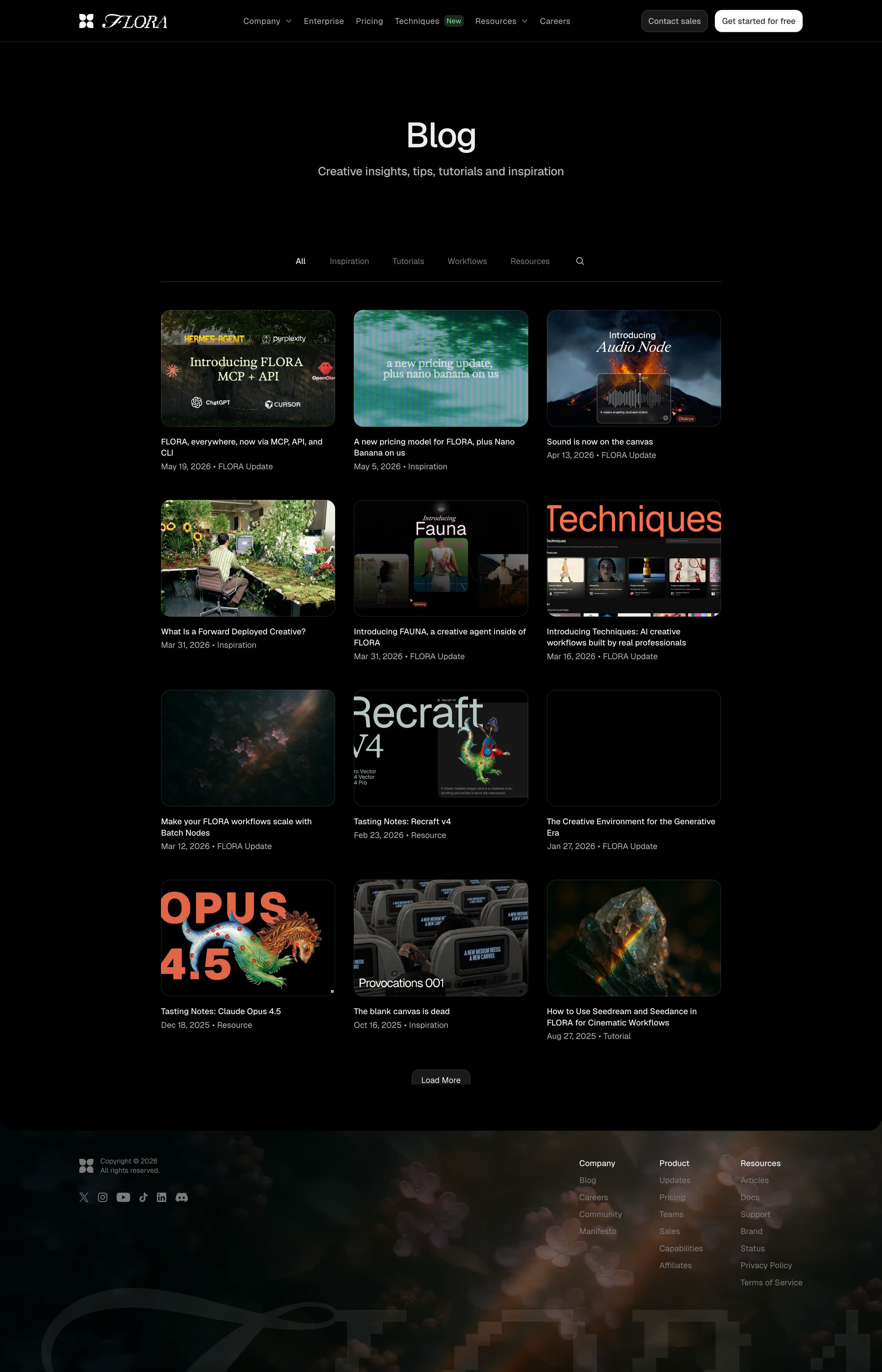This screenshot has width=882, height=1372.
Task: Expand the Resources dropdown in the header
Action: pyautogui.click(x=501, y=21)
